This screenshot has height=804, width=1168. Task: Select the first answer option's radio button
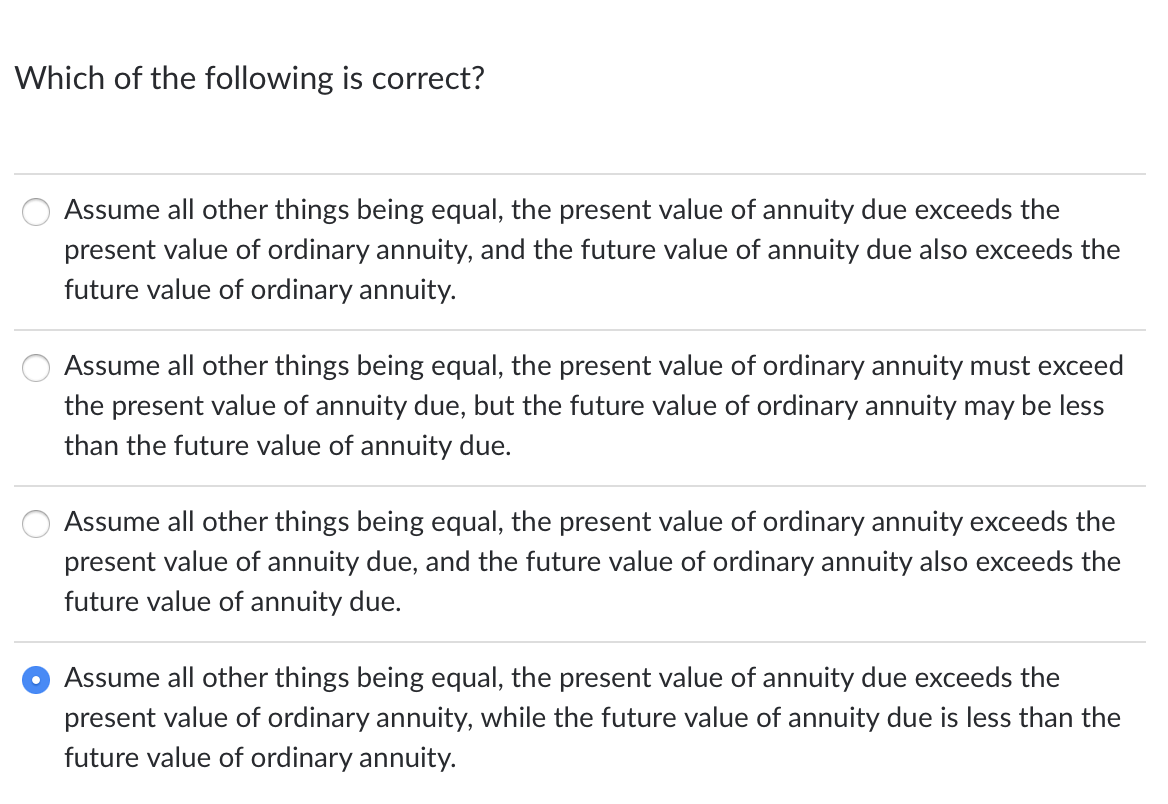(36, 212)
